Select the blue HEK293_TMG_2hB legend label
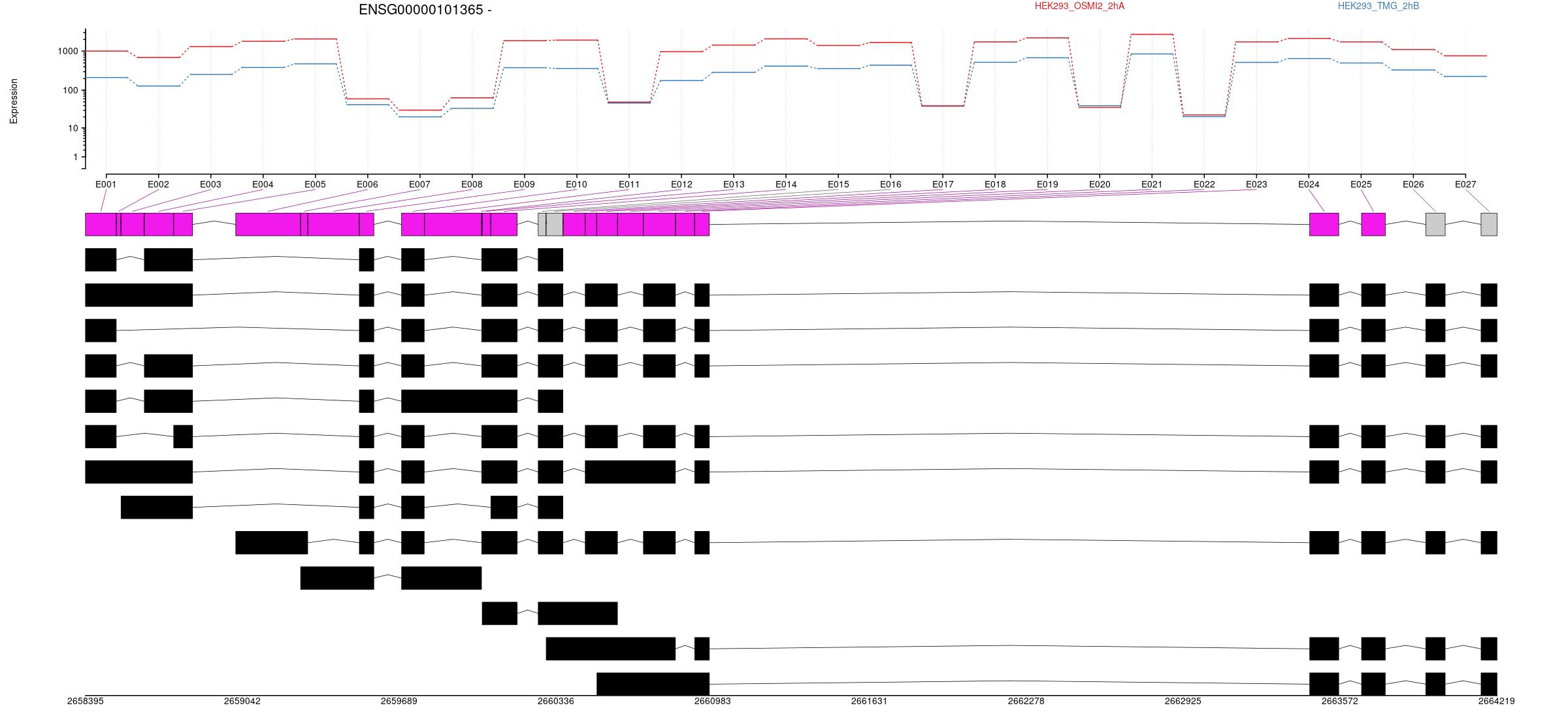This screenshot has width=1568, height=712. point(1379,6)
